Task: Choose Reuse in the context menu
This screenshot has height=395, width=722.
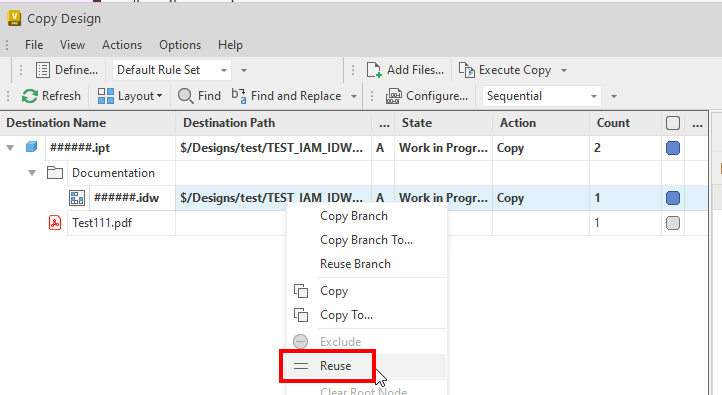Action: click(x=367, y=366)
